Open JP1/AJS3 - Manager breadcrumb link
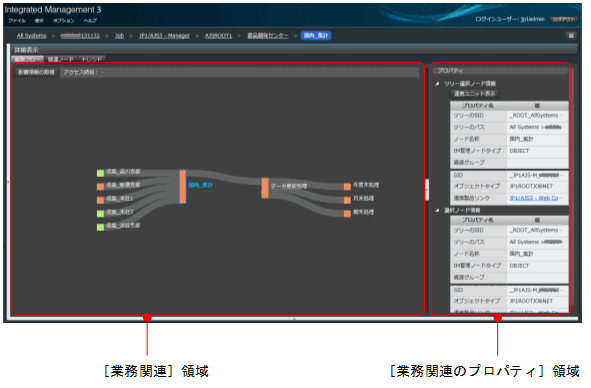Viewport: 591px width, 388px height. (164, 36)
